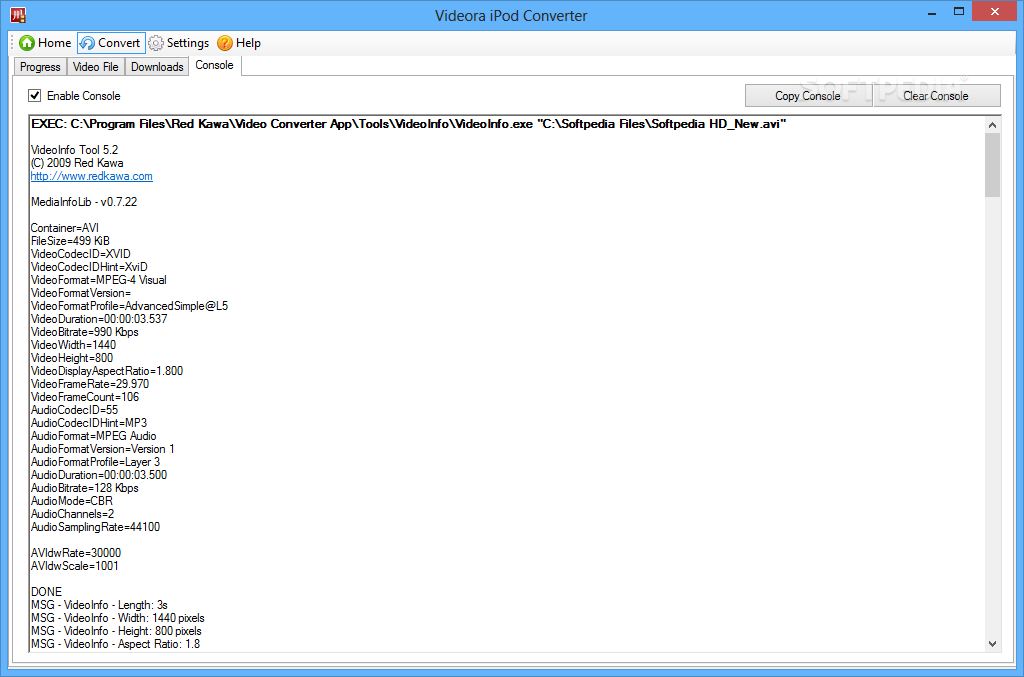
Task: Click the console scrollbar down arrow
Action: [x=993, y=644]
